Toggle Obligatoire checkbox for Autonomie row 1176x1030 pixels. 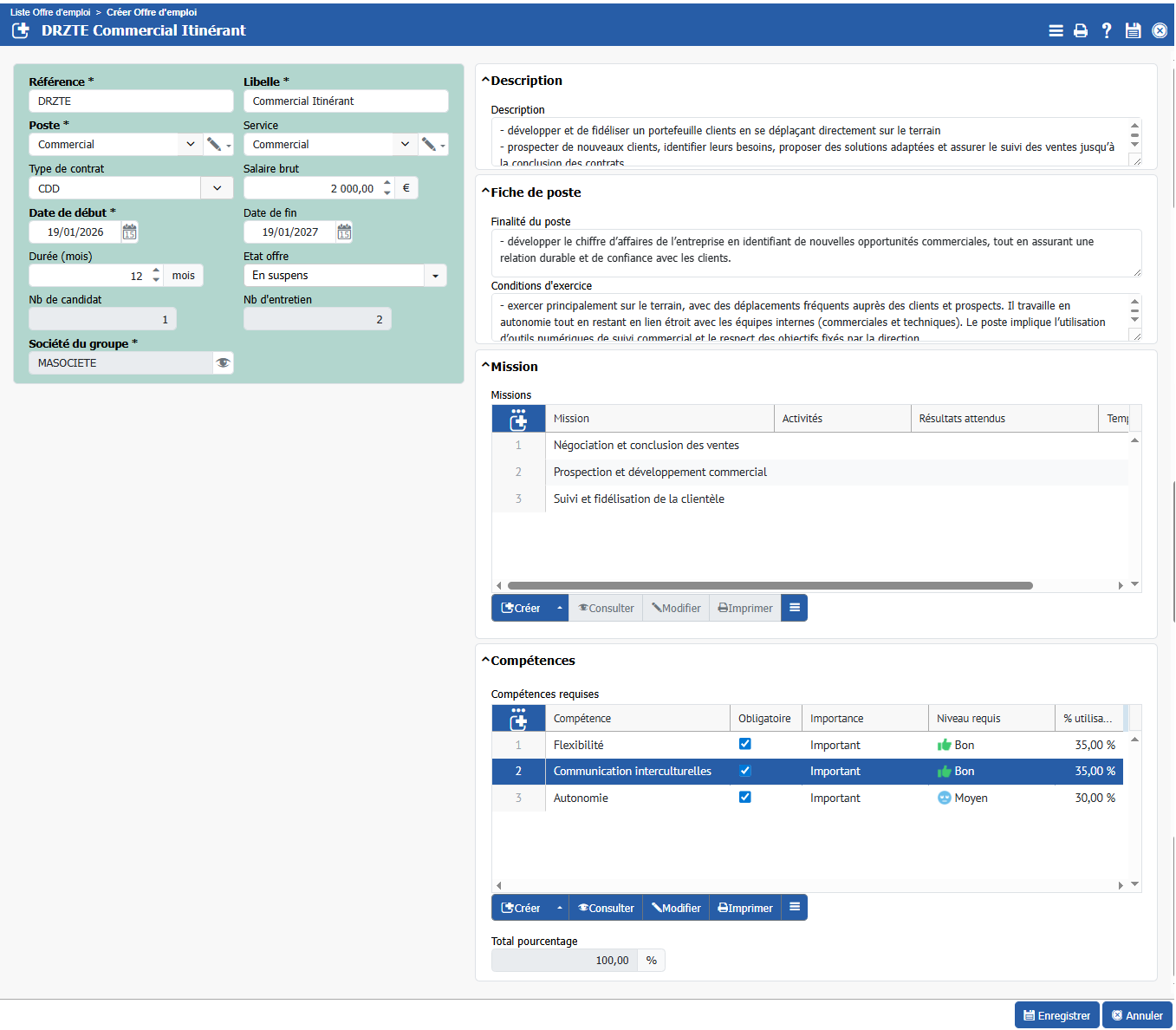pyautogui.click(x=744, y=797)
